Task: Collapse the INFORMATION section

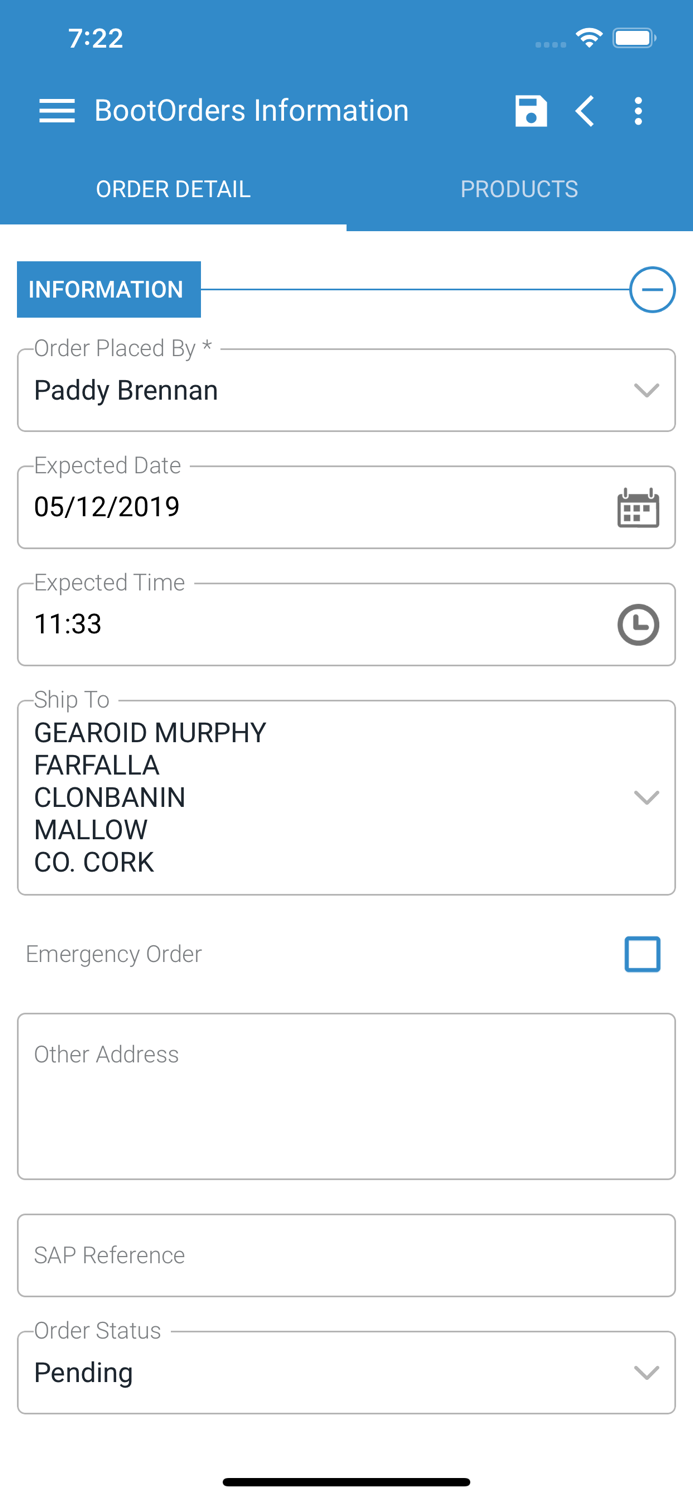Action: 652,289
